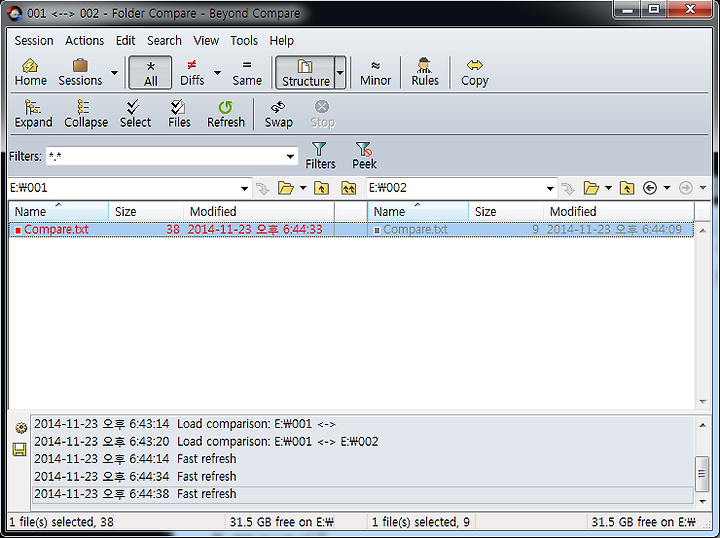The width and height of the screenshot is (720, 538).
Task: Open the Structure dropdown arrow
Action: click(x=340, y=73)
